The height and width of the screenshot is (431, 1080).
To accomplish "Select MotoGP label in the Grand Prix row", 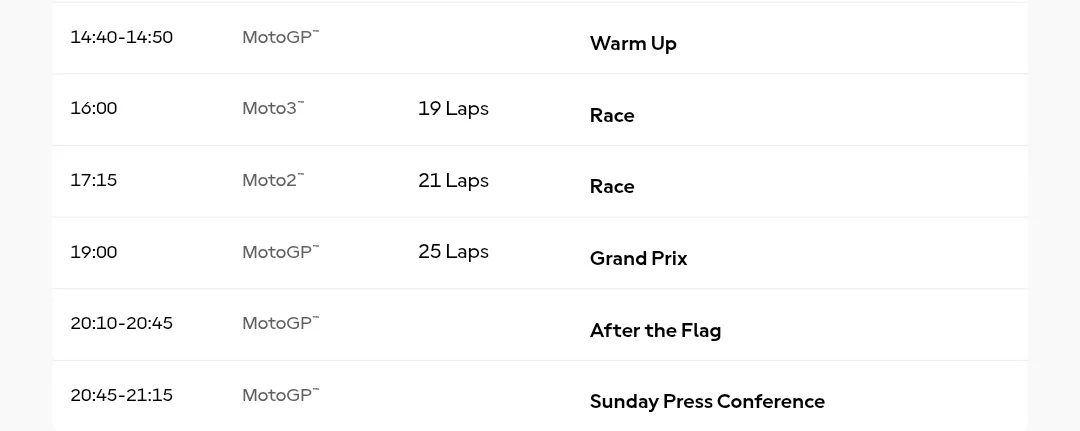I will click(x=280, y=253).
